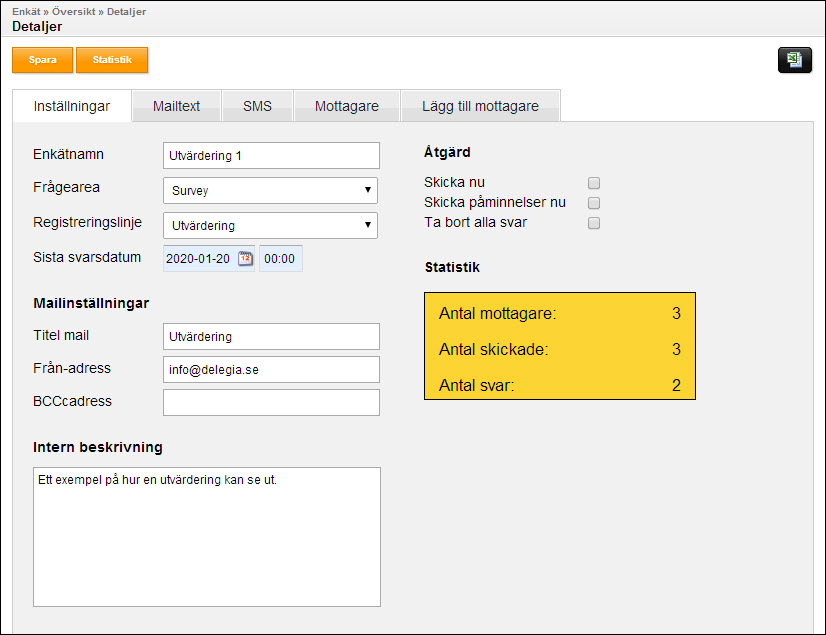Focus the Enkätnamn input field
This screenshot has height=635, width=826.
[x=271, y=155]
